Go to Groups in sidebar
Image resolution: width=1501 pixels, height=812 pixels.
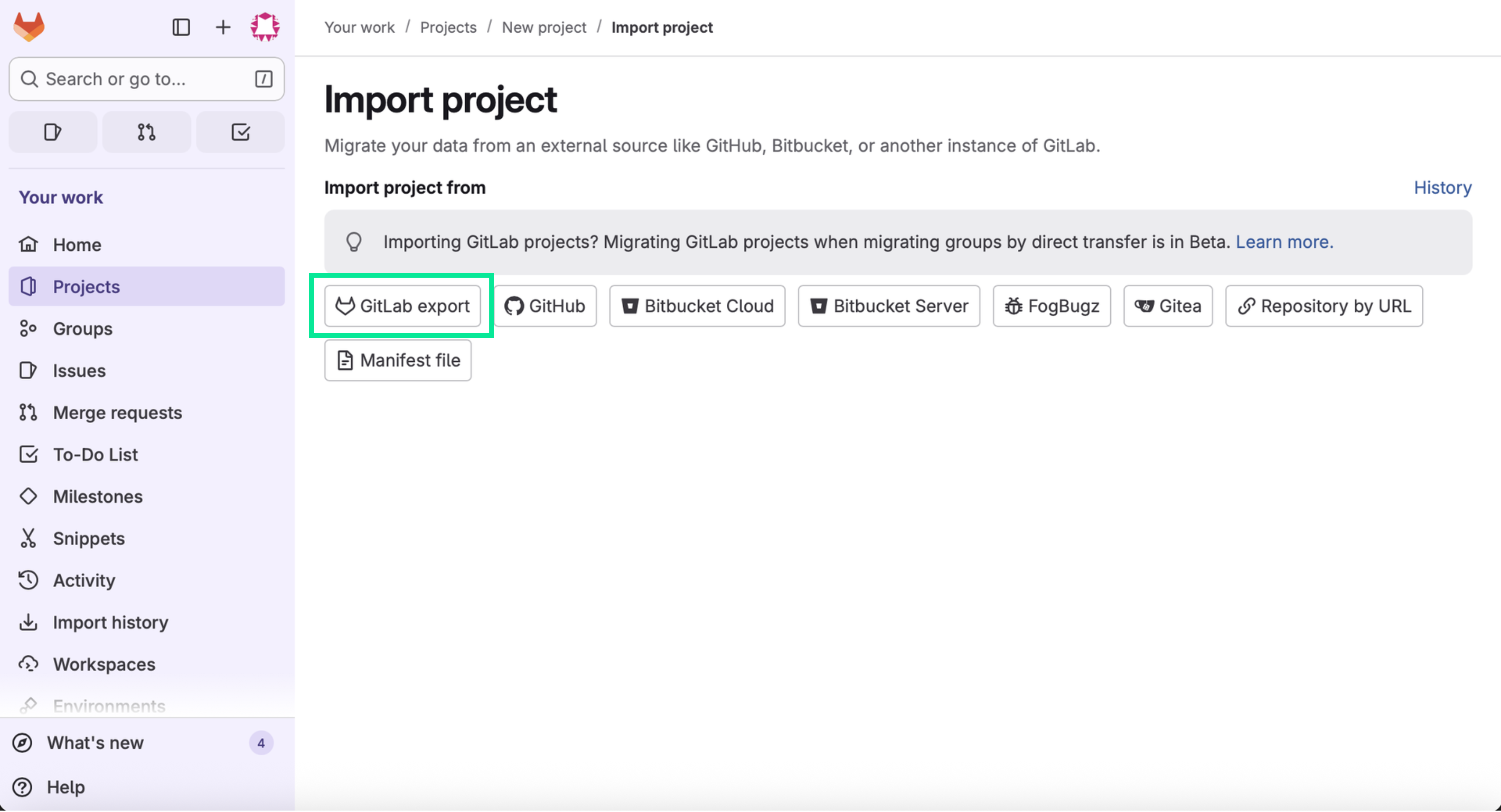click(83, 329)
